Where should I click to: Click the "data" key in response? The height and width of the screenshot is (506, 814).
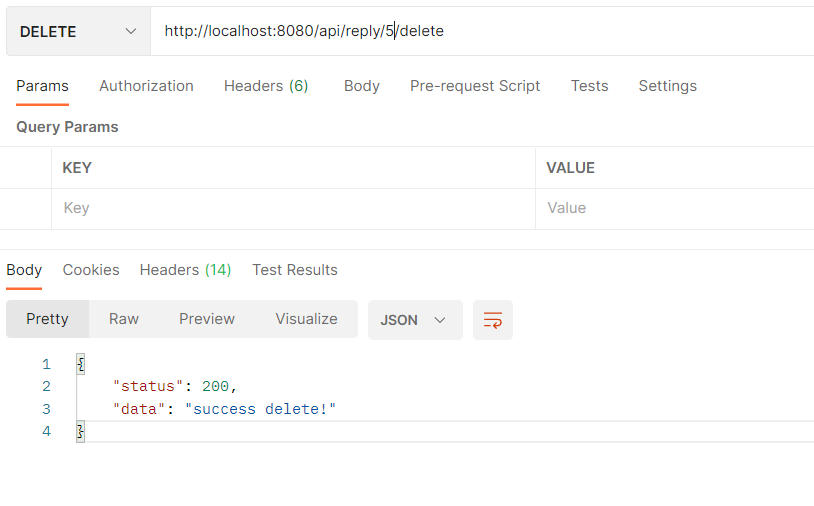[x=139, y=409]
